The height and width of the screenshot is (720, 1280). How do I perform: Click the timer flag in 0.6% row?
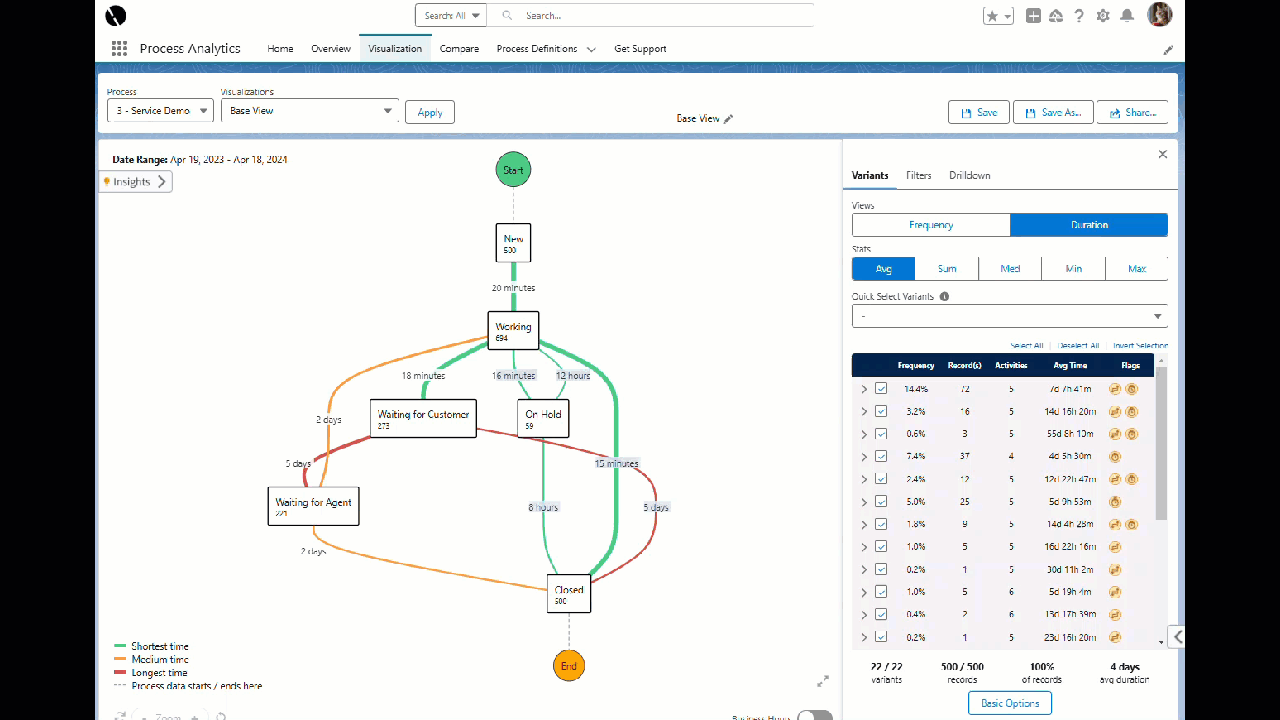coord(1132,434)
